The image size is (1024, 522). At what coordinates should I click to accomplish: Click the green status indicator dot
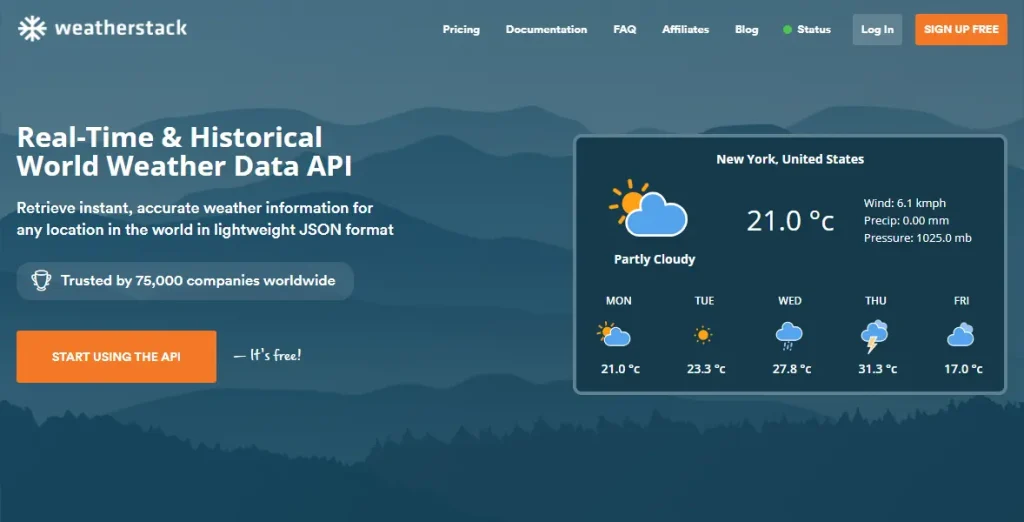[787, 29]
